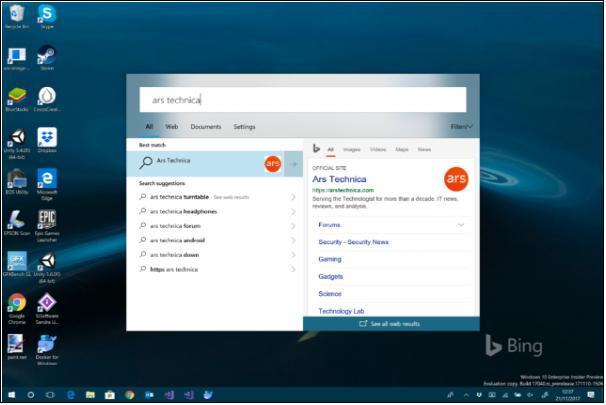Select the Unity shortcut beside GFXBench GL
Screen dimensions: 606x405
click(x=47, y=267)
